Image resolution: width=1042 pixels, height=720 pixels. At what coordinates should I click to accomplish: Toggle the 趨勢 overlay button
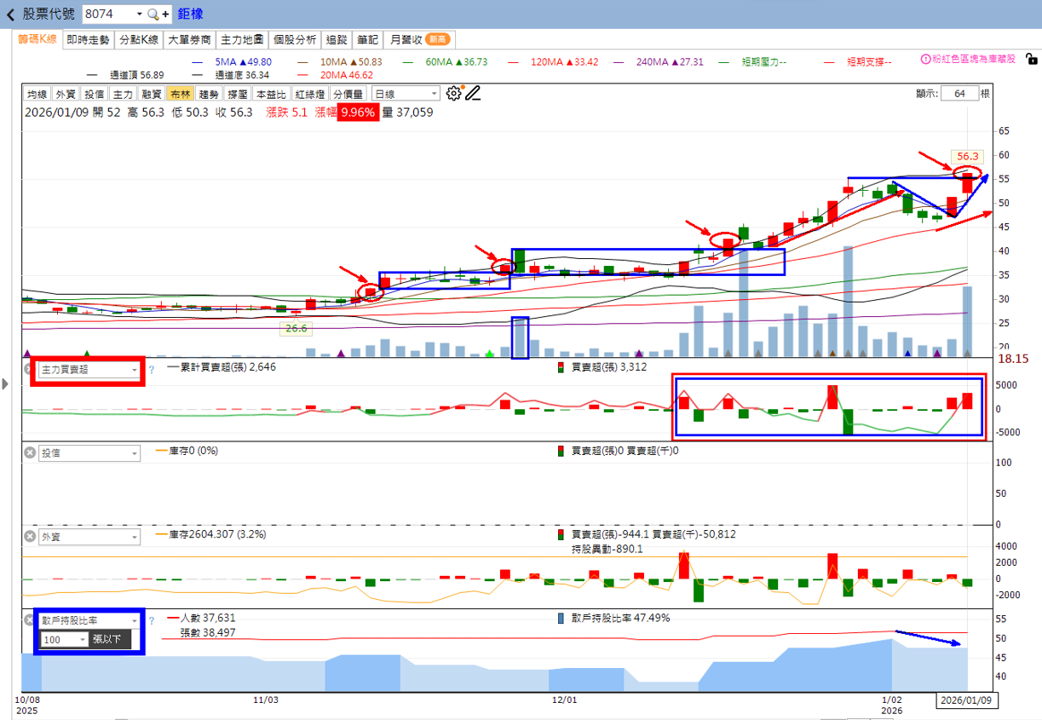(209, 94)
